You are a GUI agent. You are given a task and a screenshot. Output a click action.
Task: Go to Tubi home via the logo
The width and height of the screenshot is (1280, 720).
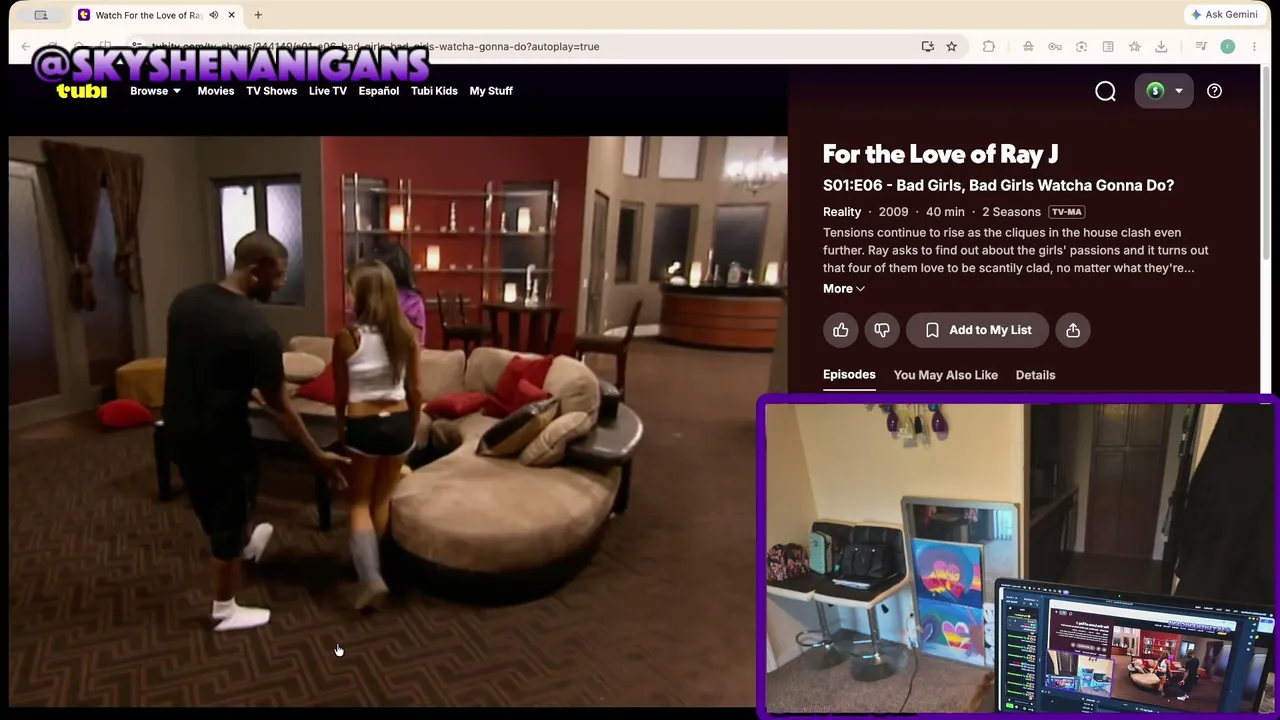82,91
